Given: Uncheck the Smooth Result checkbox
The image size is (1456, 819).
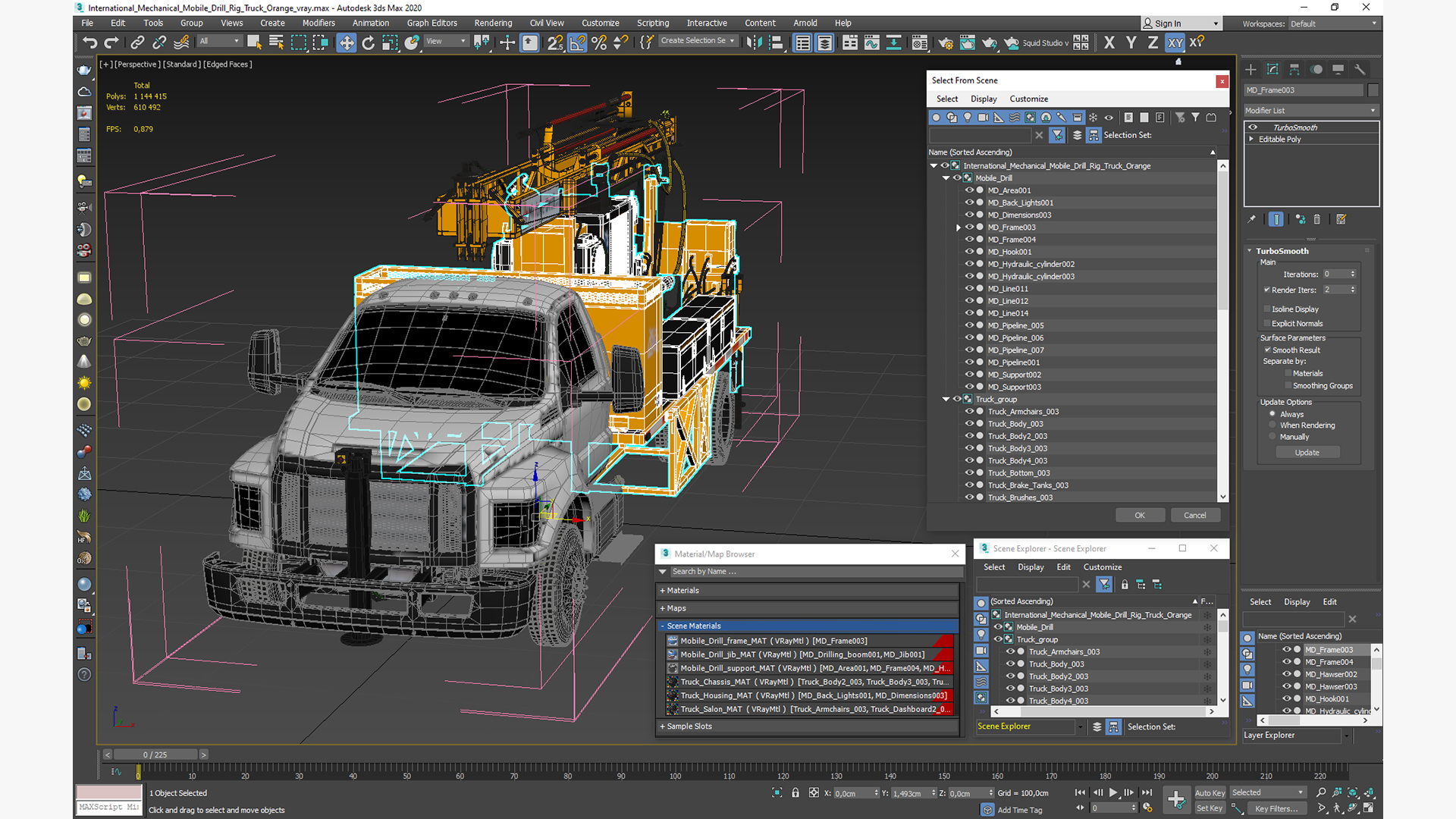Looking at the screenshot, I should (1267, 350).
